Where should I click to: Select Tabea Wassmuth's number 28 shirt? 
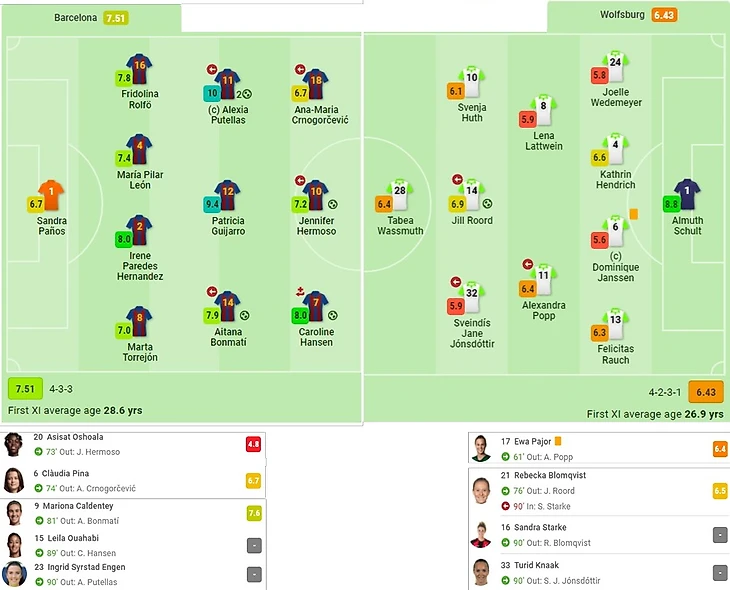tap(399, 193)
